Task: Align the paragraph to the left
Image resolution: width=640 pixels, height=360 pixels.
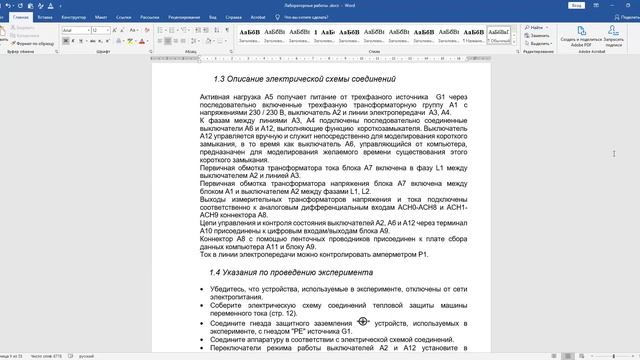Action: tap(160, 41)
